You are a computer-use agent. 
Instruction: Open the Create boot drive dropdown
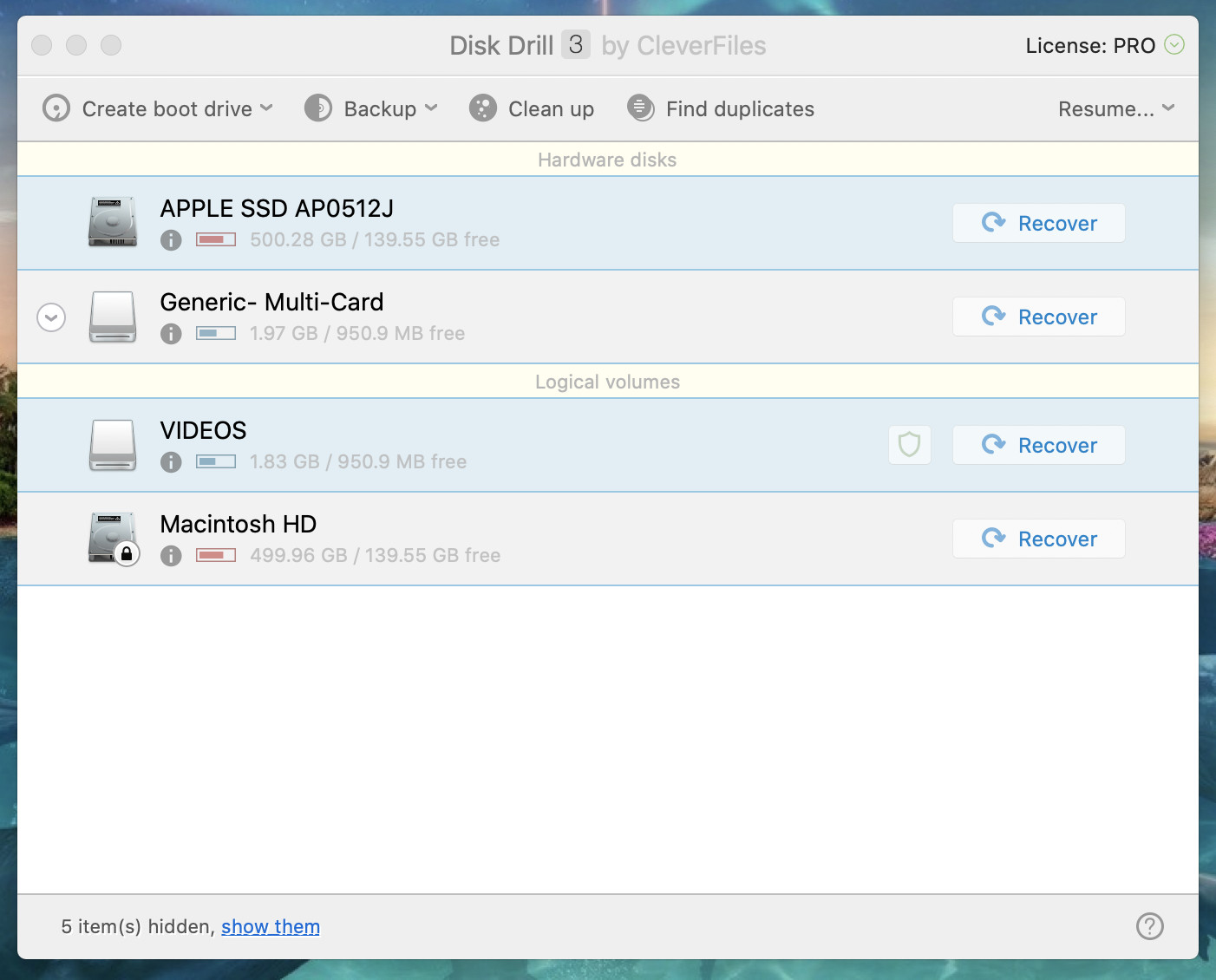pyautogui.click(x=158, y=108)
